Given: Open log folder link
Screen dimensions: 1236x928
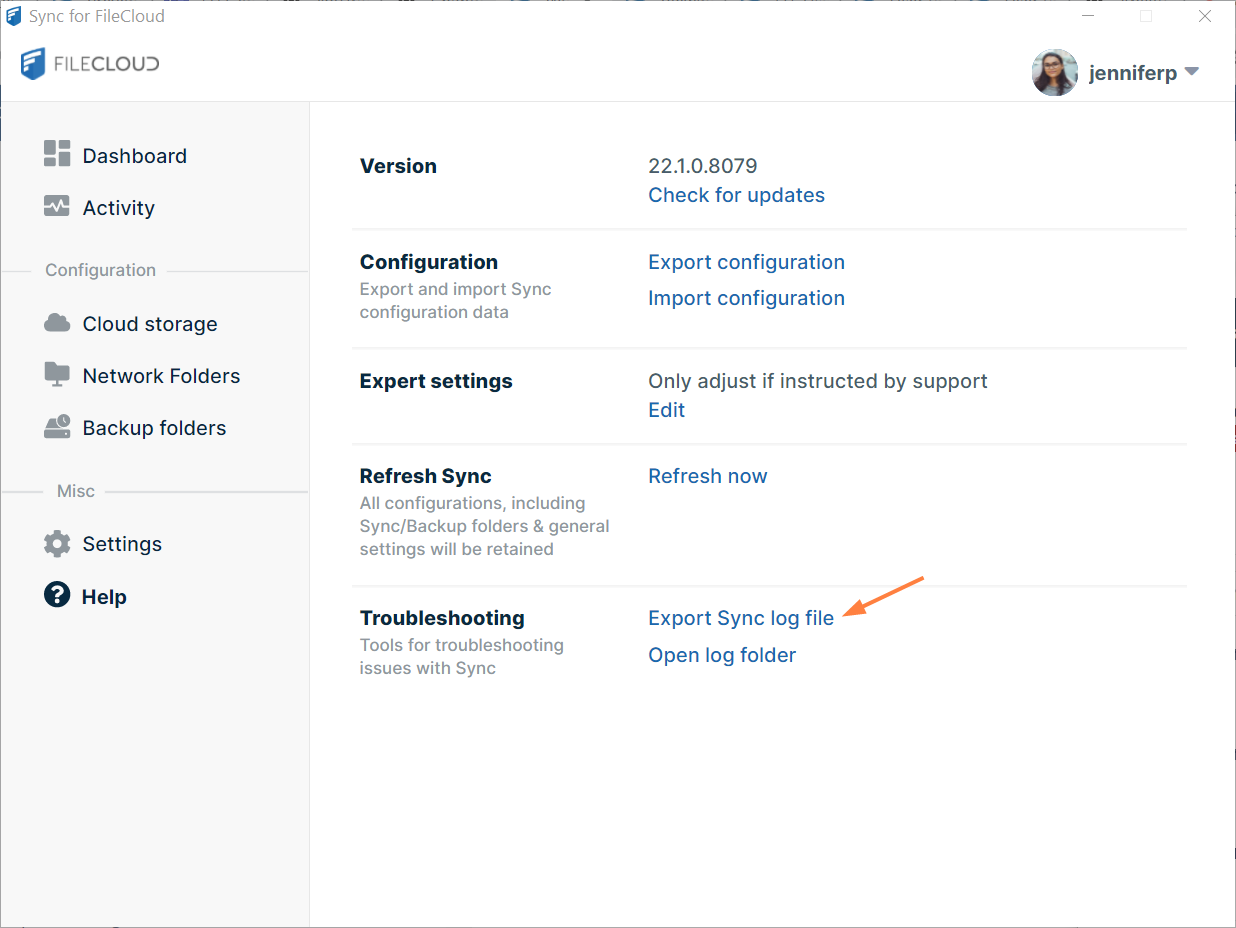Looking at the screenshot, I should pos(722,655).
